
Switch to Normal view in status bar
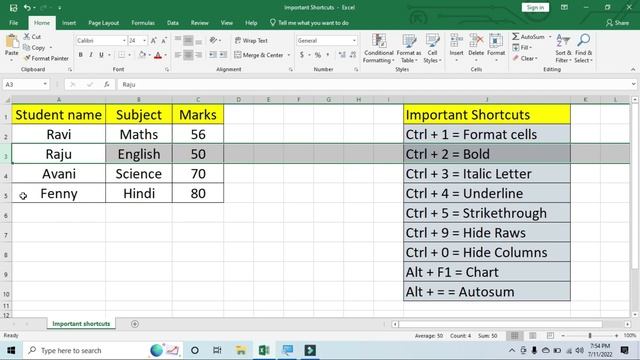515,336
